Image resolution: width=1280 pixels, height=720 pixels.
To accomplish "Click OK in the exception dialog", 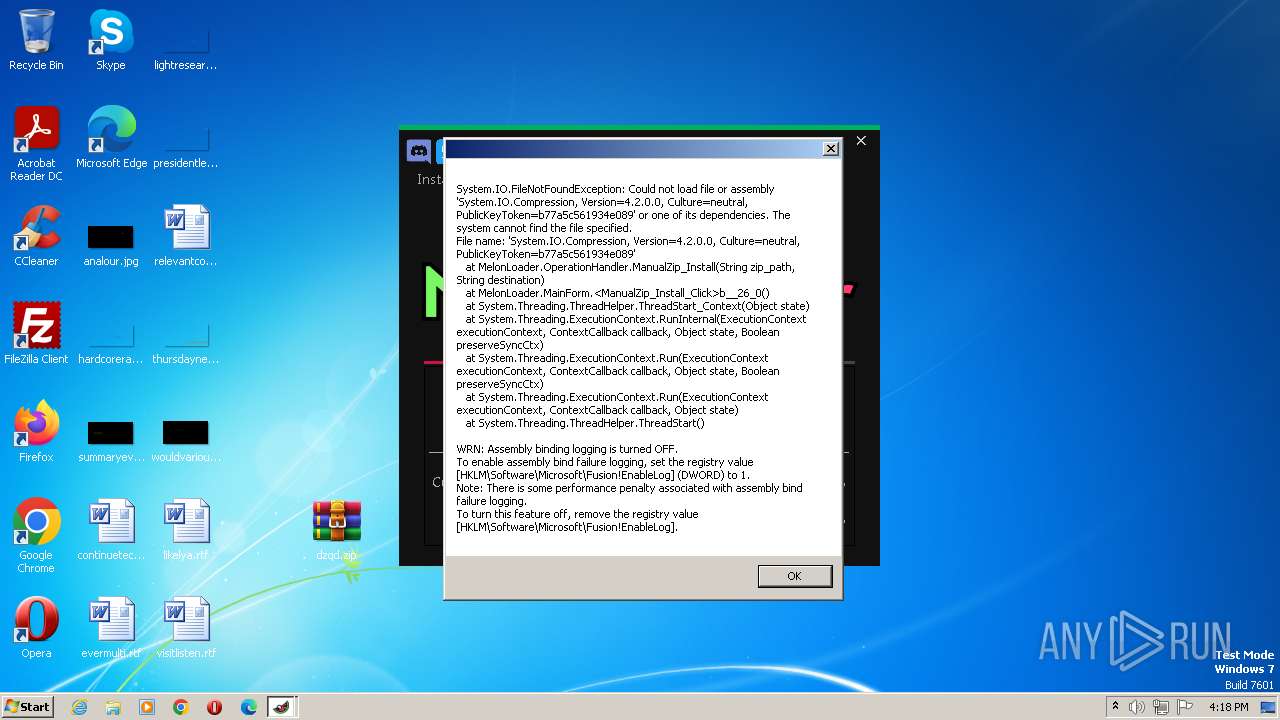I will pyautogui.click(x=794, y=576).
